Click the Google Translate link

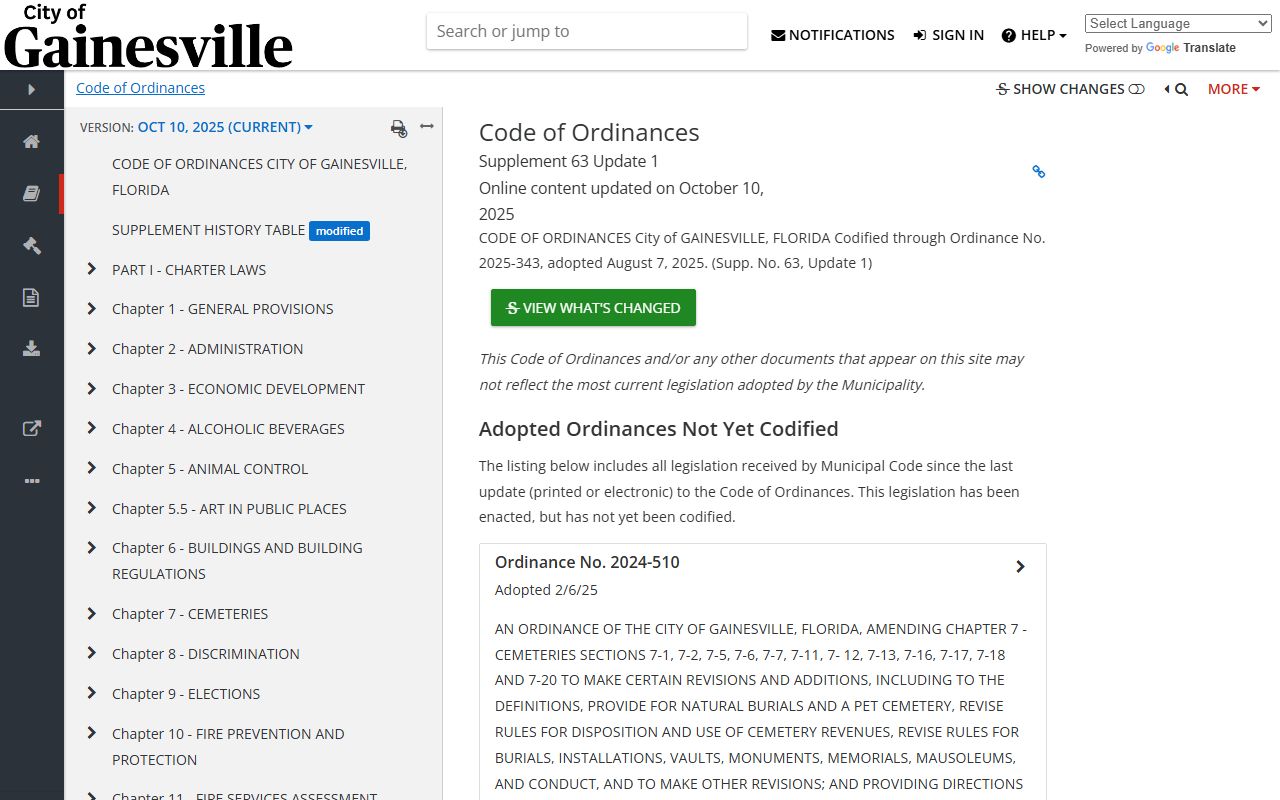(x=1190, y=48)
